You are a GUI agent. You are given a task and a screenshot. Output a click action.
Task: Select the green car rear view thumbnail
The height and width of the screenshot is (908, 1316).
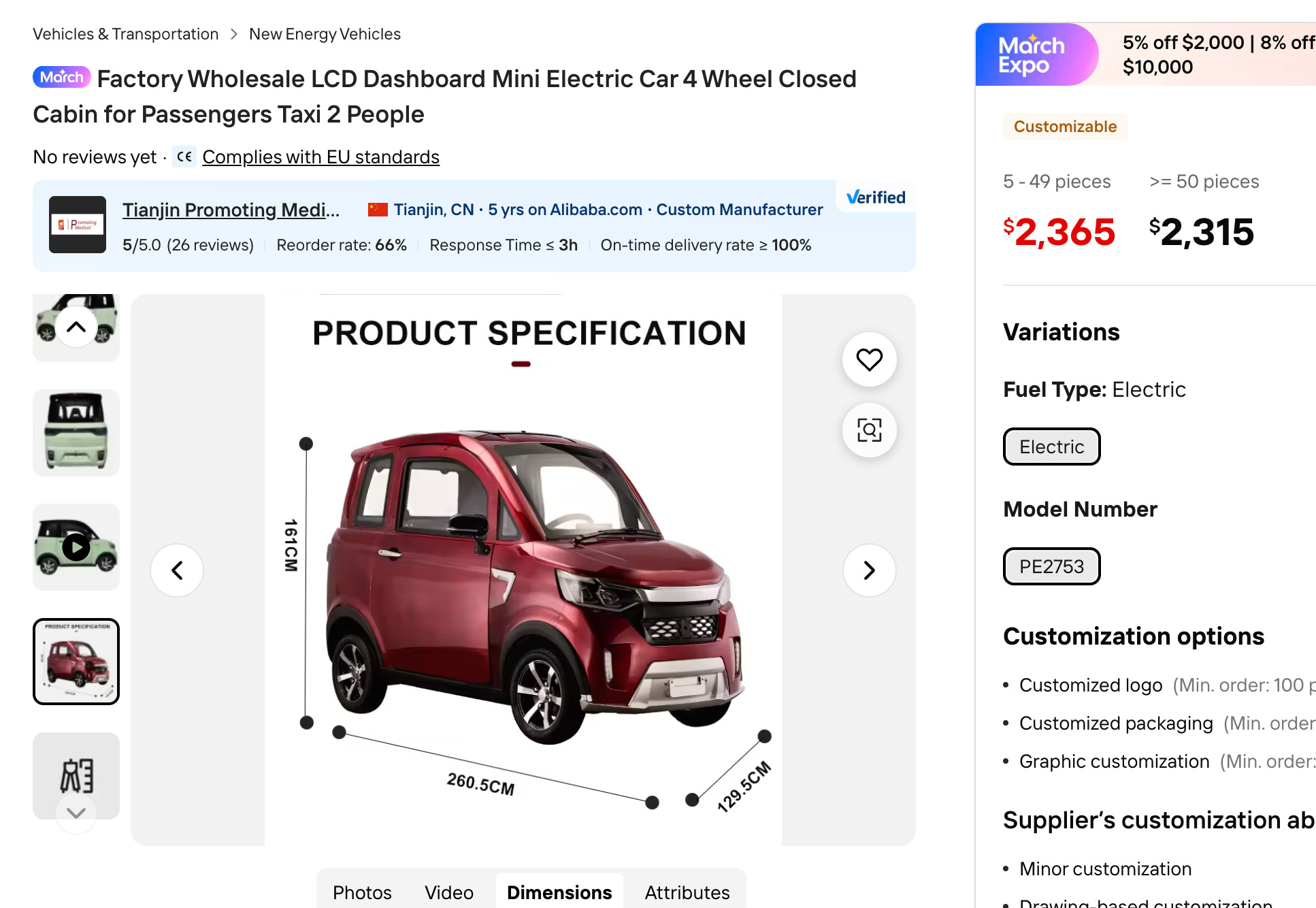tap(76, 433)
